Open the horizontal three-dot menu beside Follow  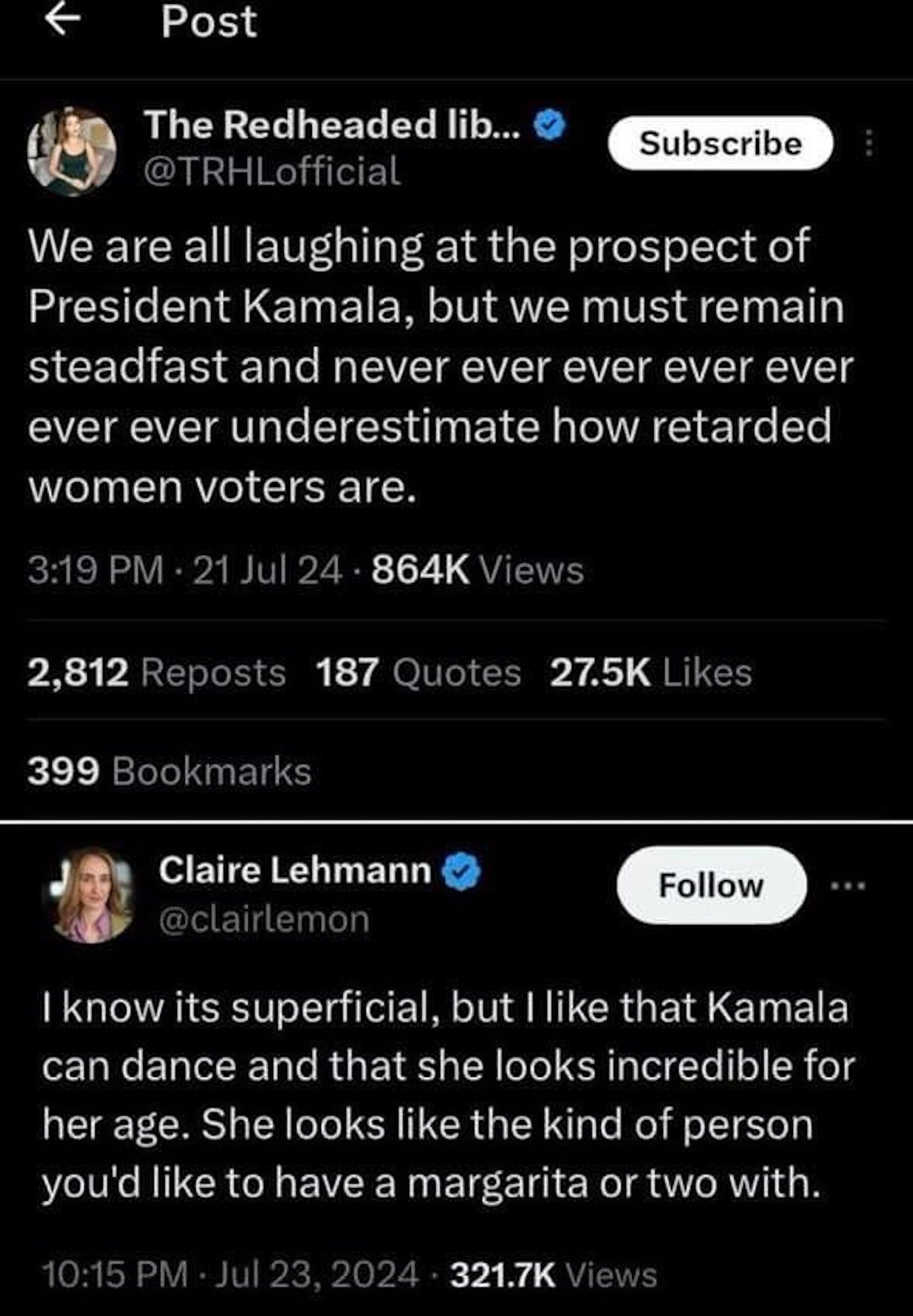tap(849, 886)
